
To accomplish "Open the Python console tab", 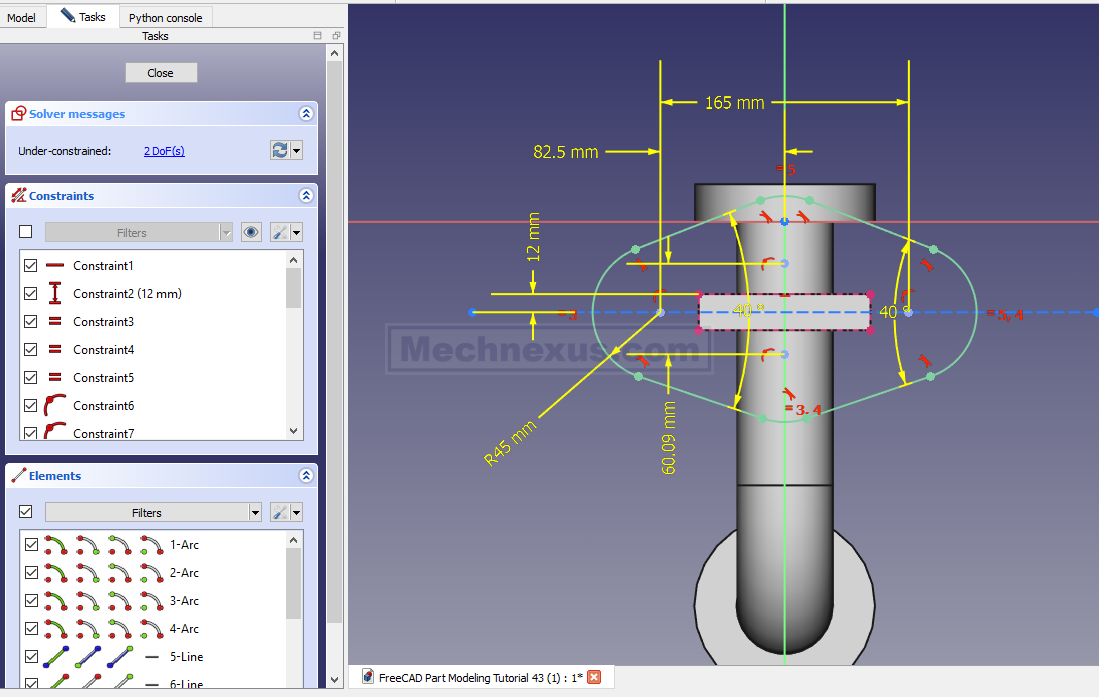I will click(165, 17).
